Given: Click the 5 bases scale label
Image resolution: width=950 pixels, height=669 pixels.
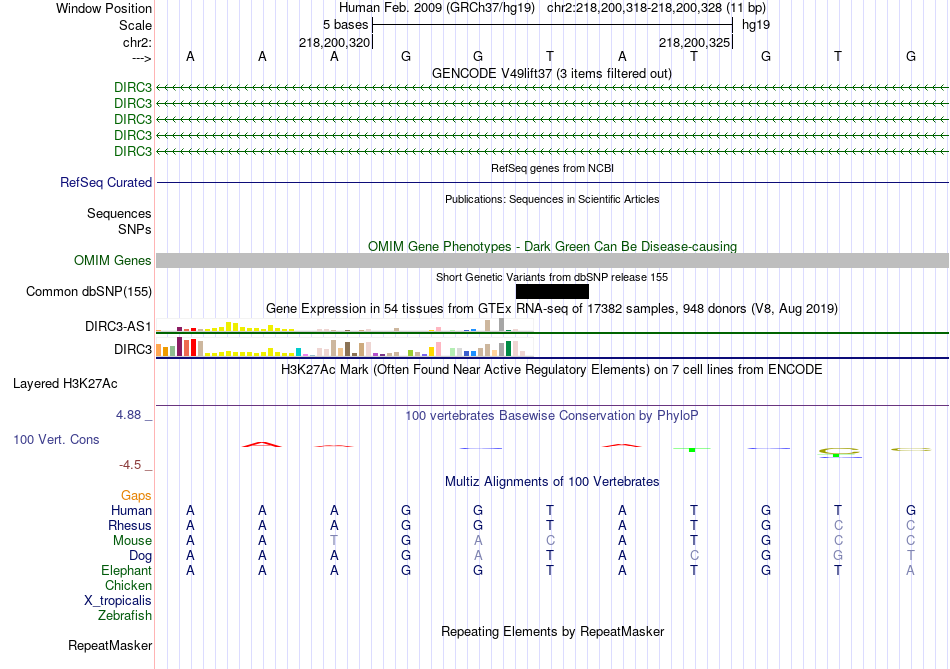Looking at the screenshot, I should [345, 25].
